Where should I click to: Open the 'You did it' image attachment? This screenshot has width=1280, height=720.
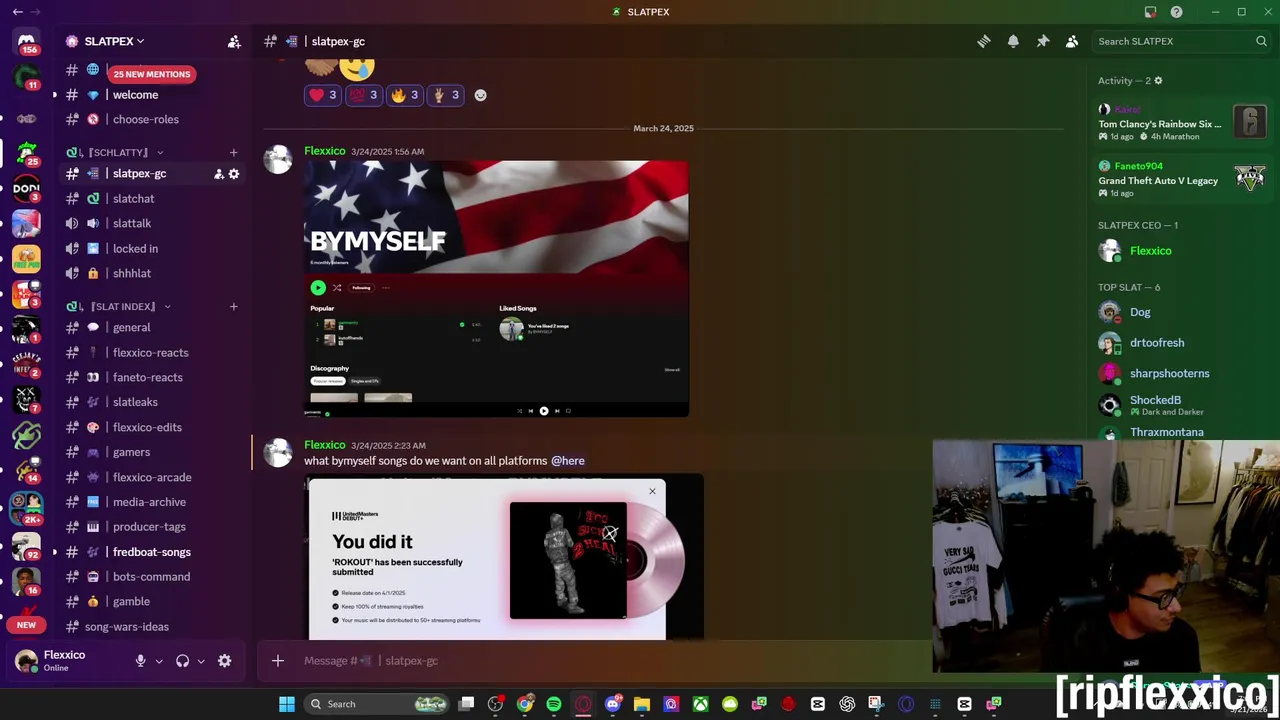point(504,556)
